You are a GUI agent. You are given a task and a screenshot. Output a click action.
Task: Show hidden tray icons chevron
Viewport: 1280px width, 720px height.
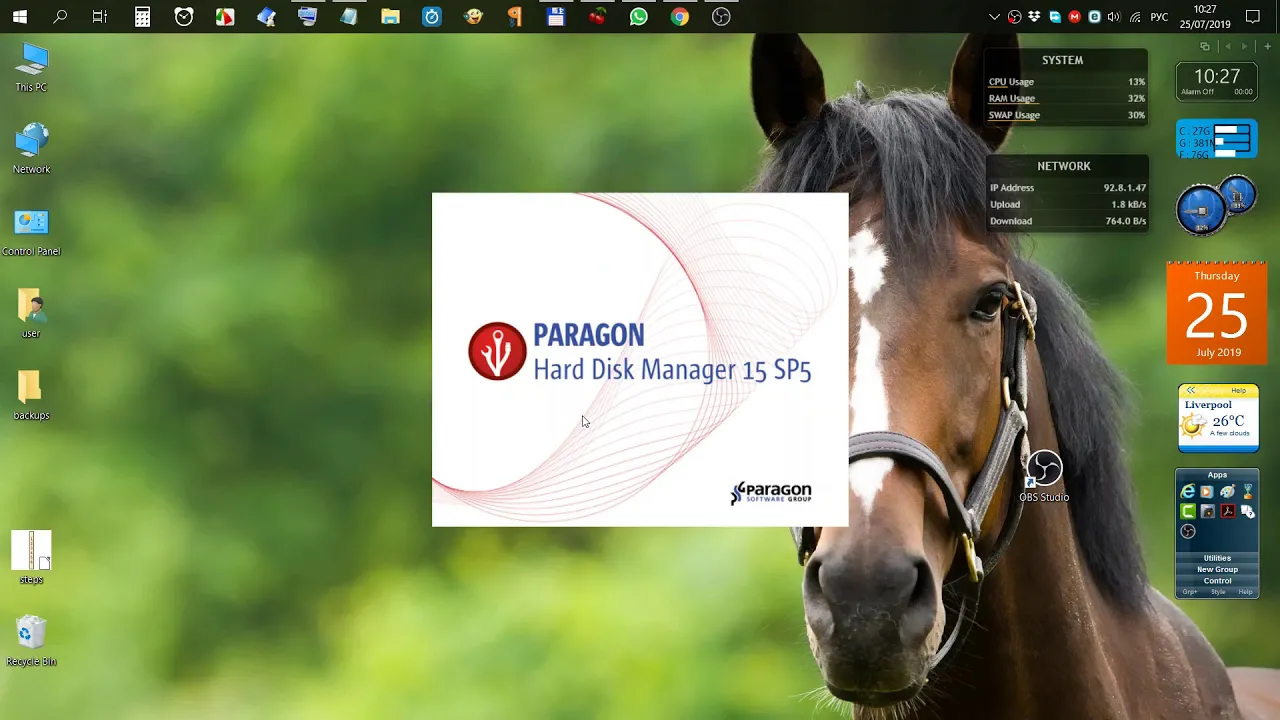pos(994,17)
